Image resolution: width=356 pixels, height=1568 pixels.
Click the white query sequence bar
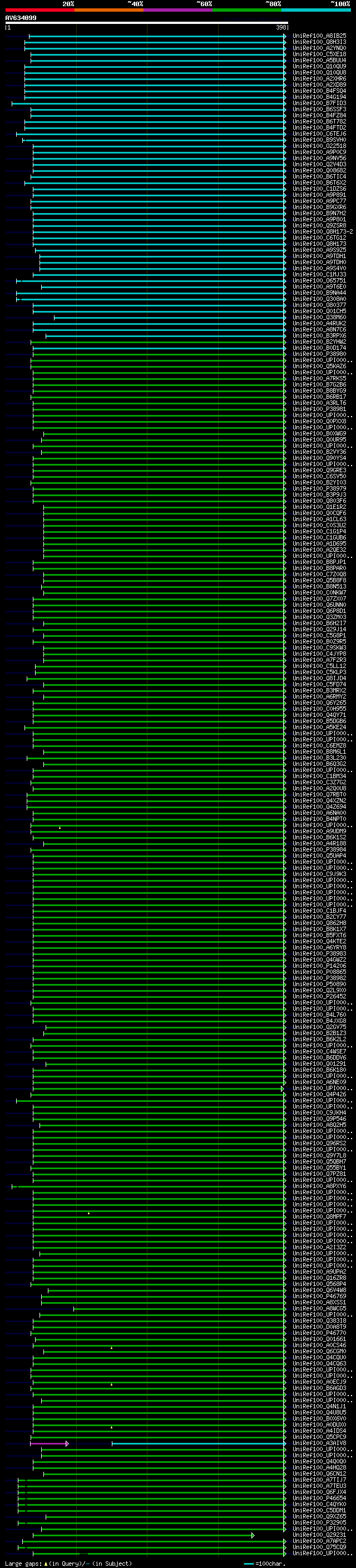[x=147, y=22]
